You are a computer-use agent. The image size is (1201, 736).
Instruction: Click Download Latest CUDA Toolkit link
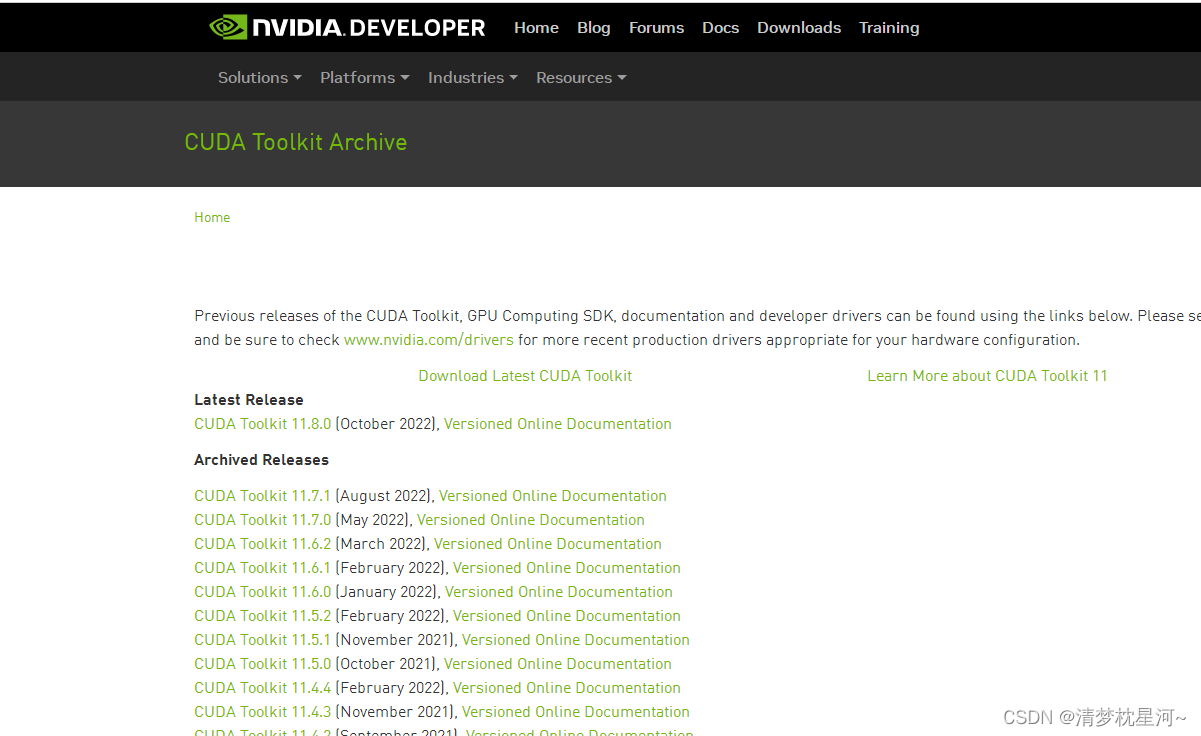[525, 376]
